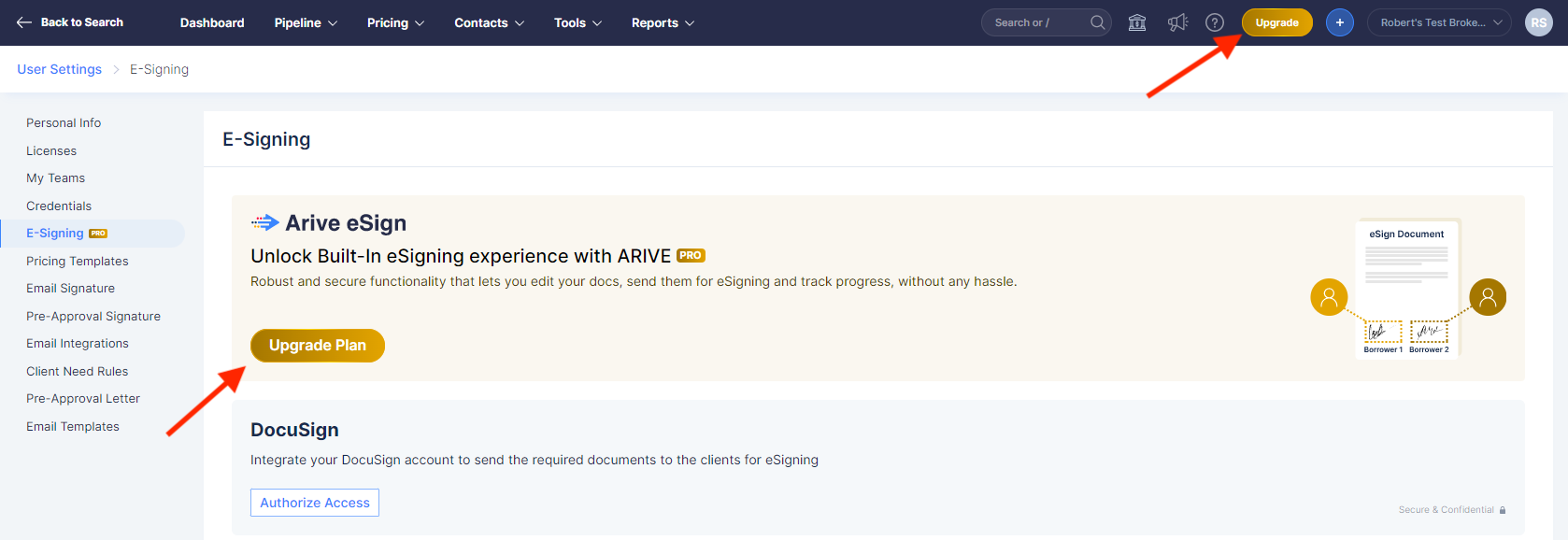Image resolution: width=1568 pixels, height=540 pixels.
Task: Click the E-Signing breadcrumb text
Action: [x=159, y=69]
